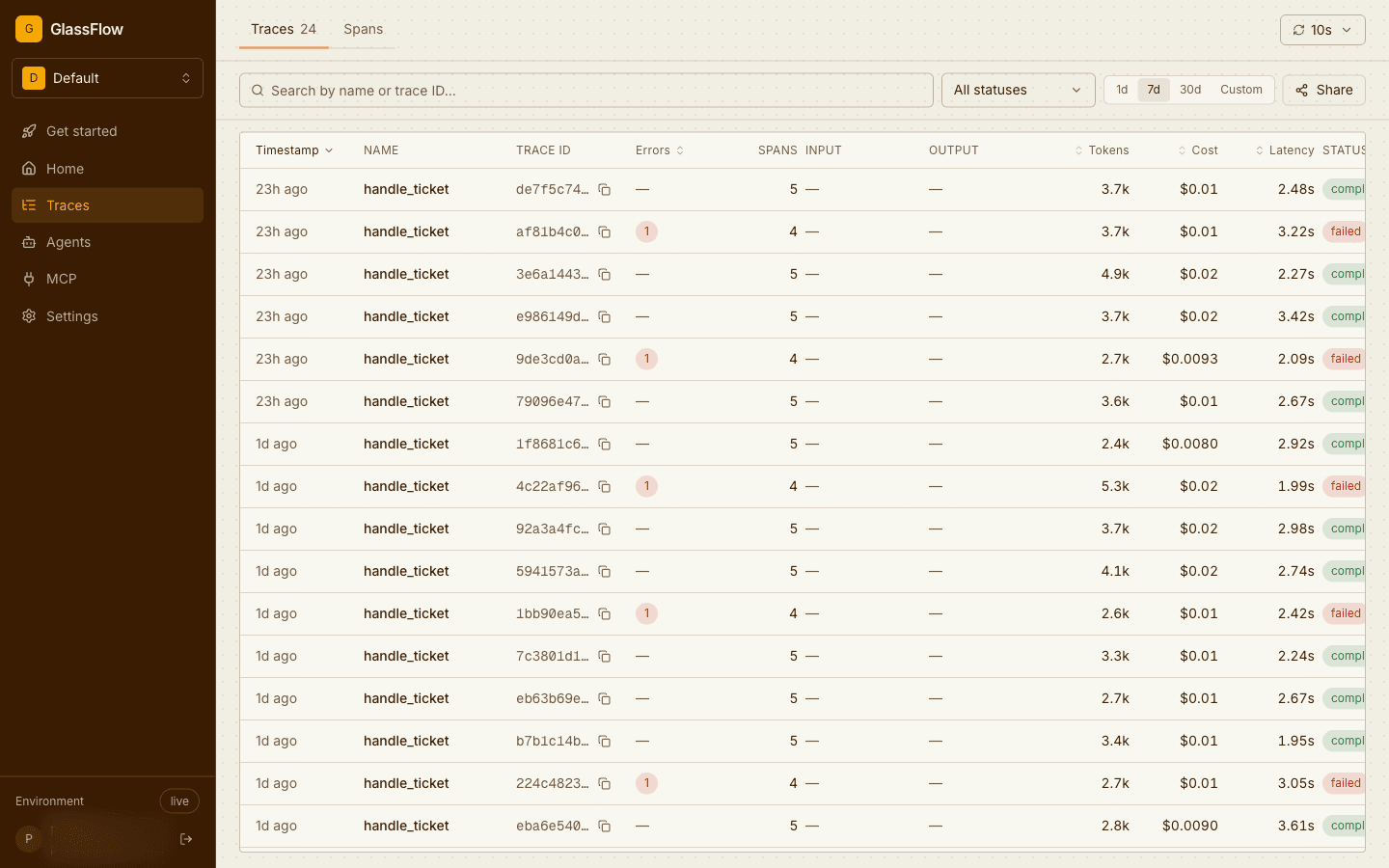Open handle_ticket trace de7f5c74
The height and width of the screenshot is (868, 1389).
(x=406, y=189)
